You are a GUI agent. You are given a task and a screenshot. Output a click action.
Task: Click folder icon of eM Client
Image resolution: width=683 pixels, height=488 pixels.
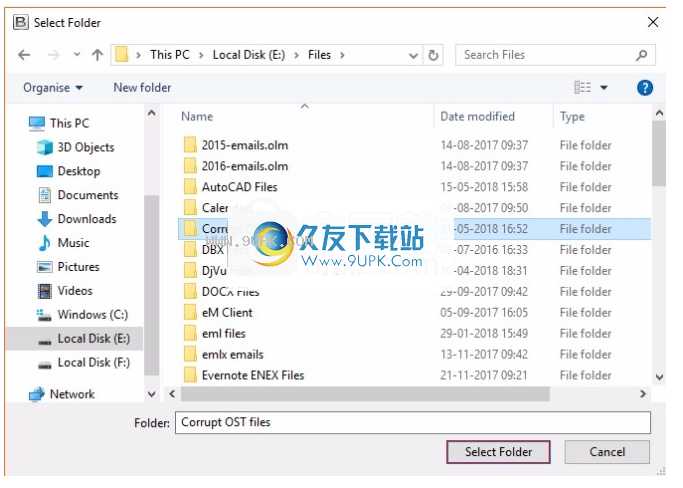click(x=190, y=312)
